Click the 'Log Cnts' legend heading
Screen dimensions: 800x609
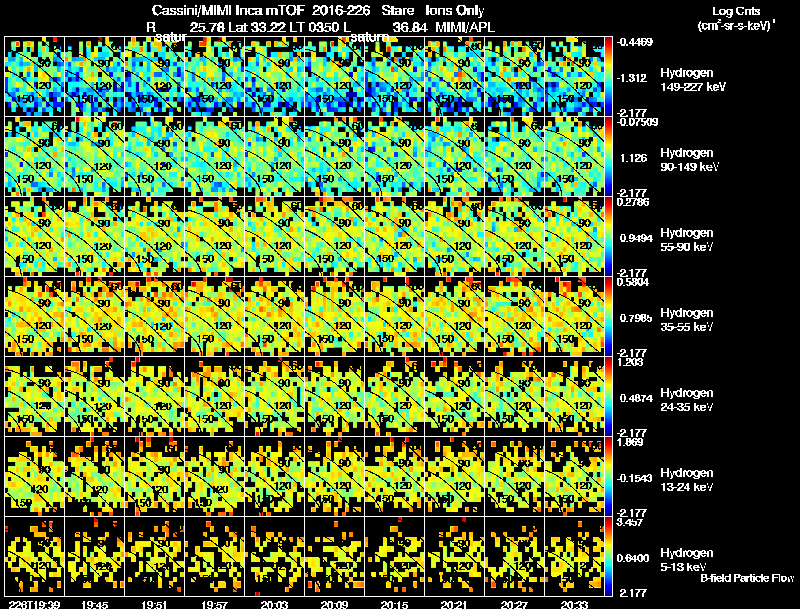tap(736, 11)
